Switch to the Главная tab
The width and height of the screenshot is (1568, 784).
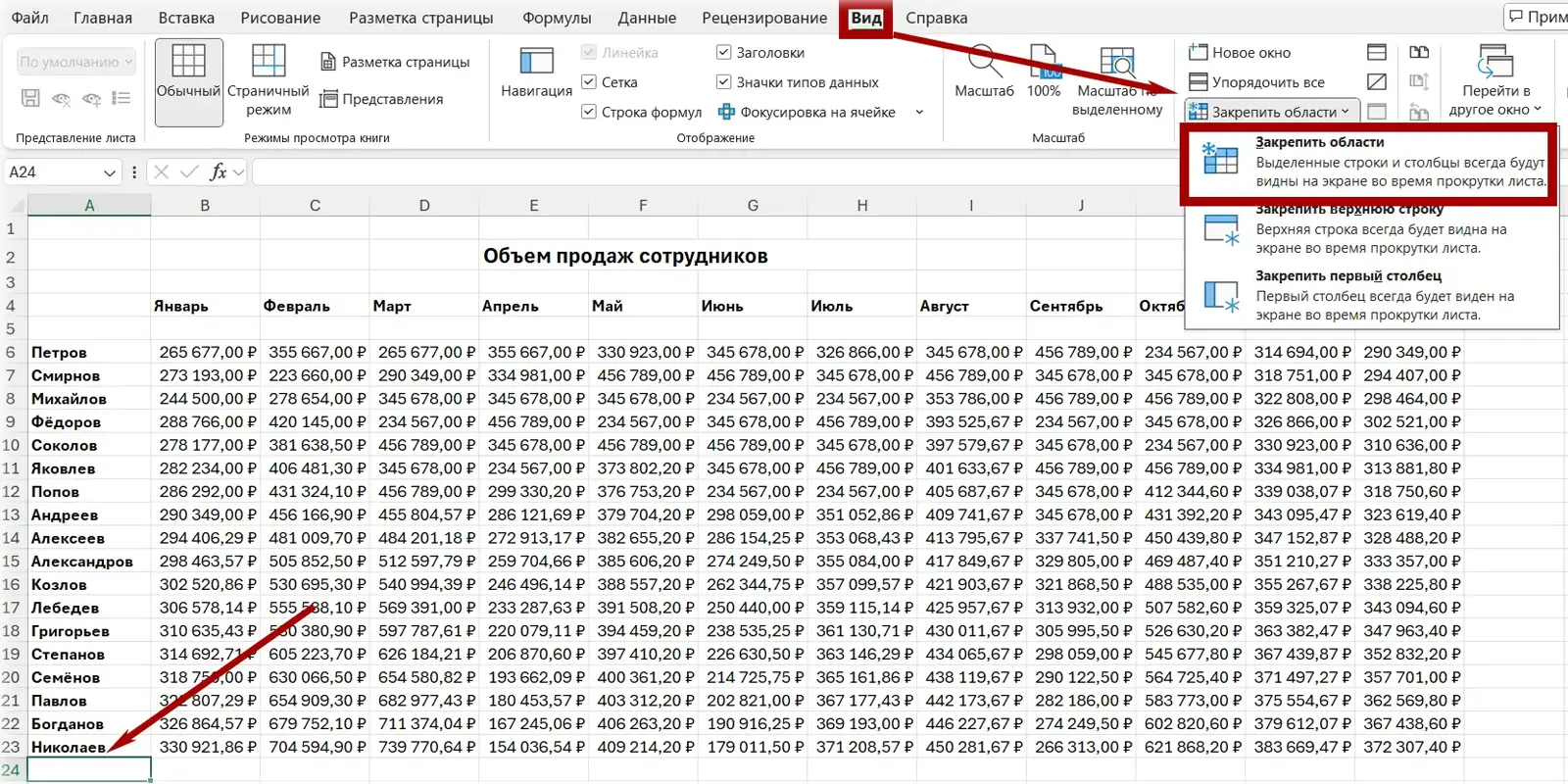click(x=103, y=18)
